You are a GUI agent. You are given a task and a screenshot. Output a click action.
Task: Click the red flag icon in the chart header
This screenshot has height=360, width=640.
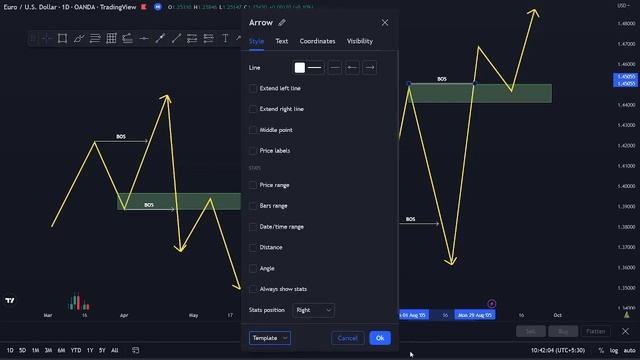(144, 7)
